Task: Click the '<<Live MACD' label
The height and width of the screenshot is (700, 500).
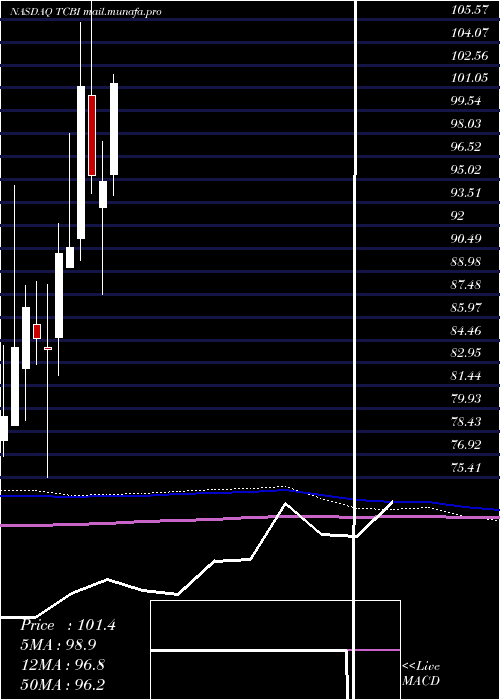Action: [421, 673]
